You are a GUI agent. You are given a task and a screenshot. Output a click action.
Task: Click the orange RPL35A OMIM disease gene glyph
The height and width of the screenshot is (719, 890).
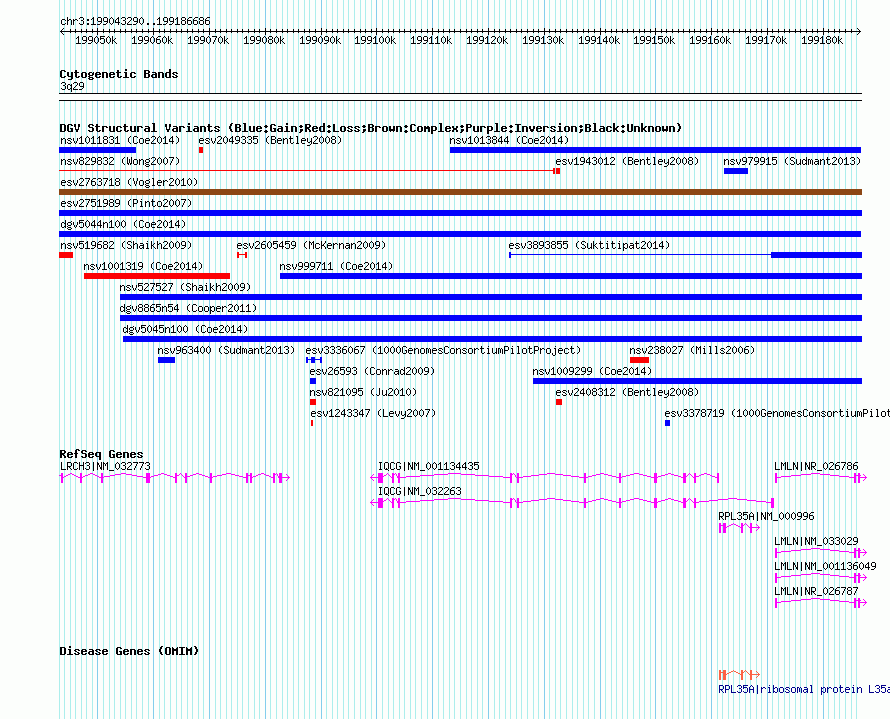click(740, 674)
